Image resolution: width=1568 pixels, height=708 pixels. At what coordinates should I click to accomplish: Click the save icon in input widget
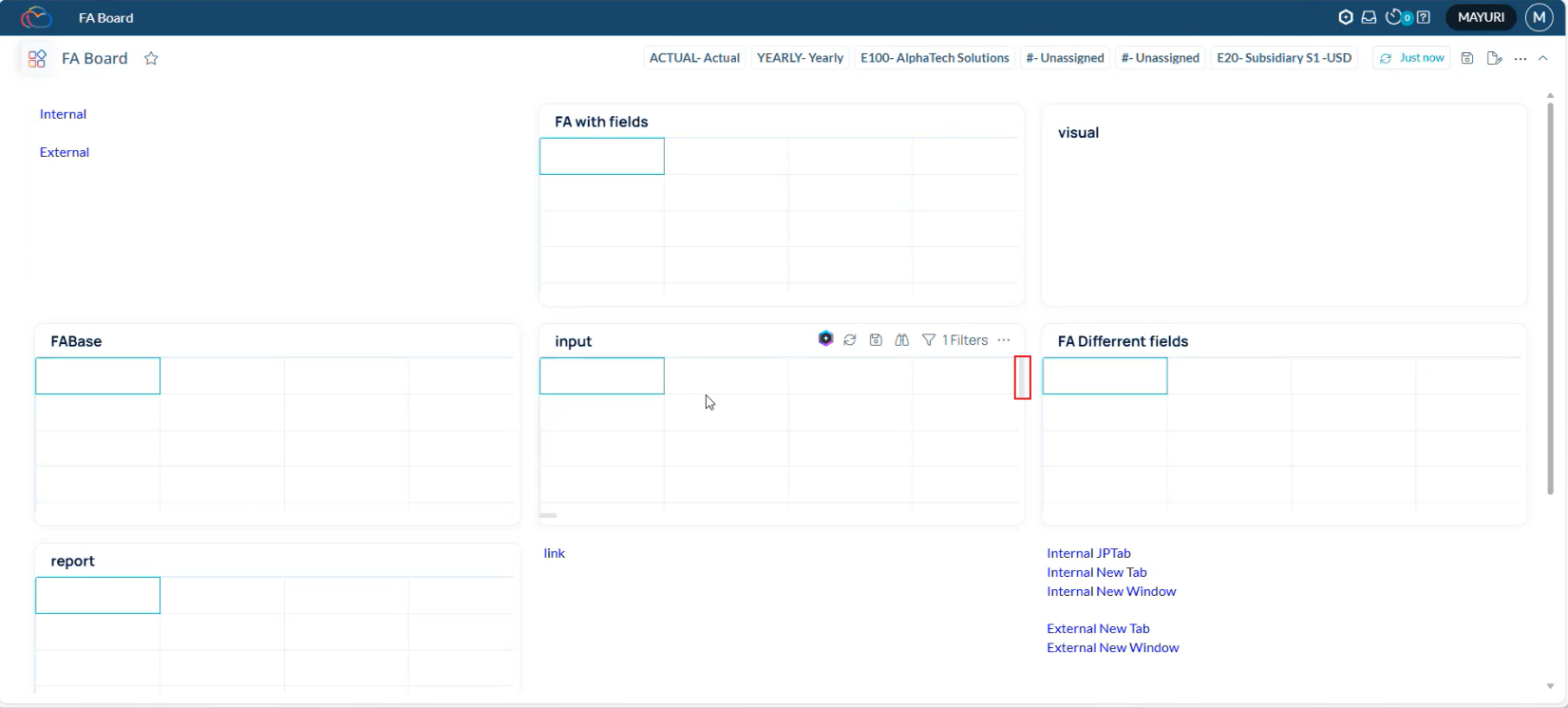pyautogui.click(x=876, y=340)
